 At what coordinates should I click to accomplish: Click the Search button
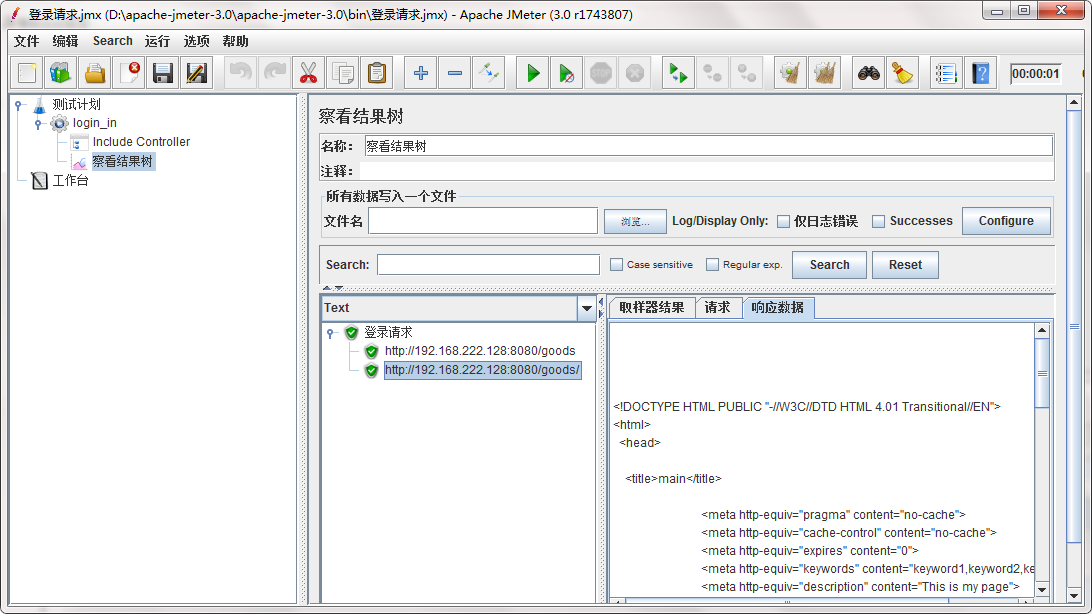[829, 265]
